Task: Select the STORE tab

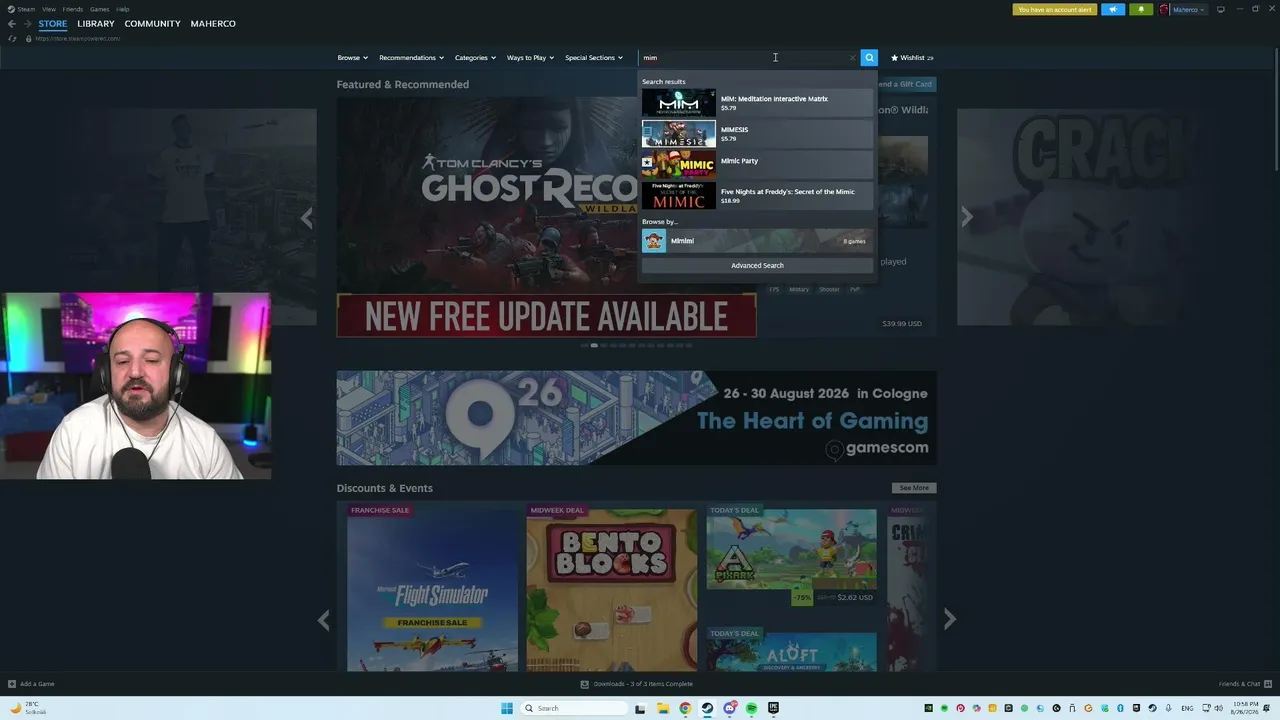Action: click(x=53, y=24)
